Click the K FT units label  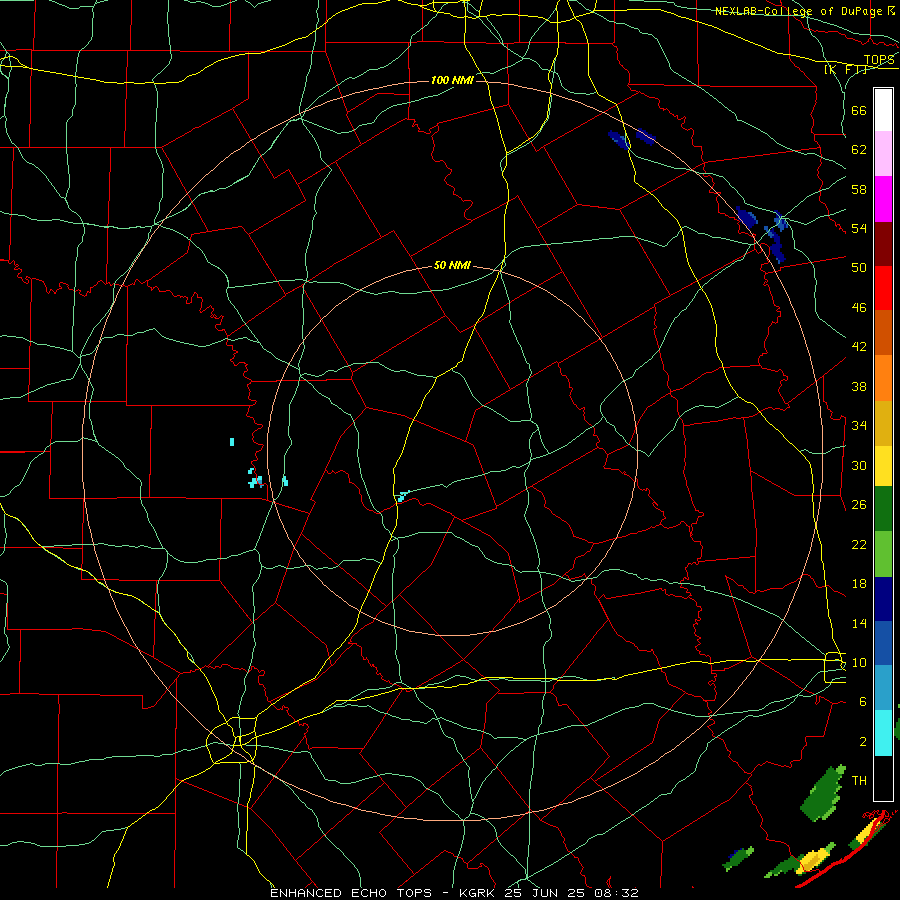[845, 70]
